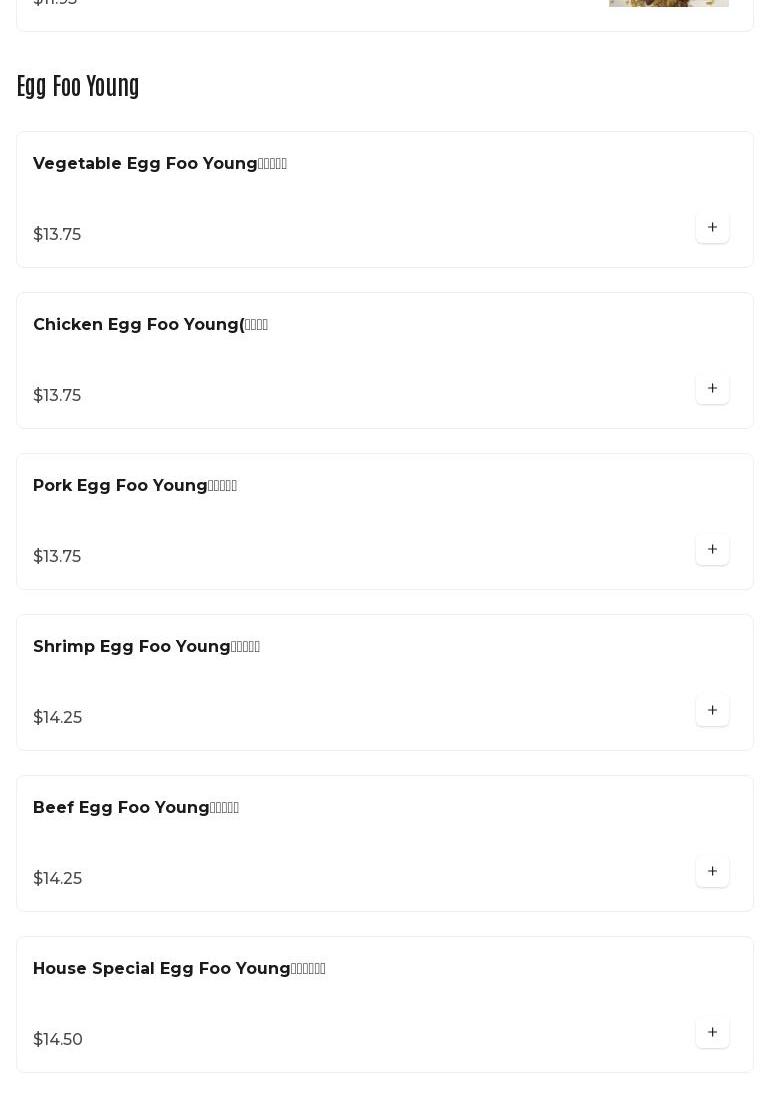
Task: Click the Egg Foo Young section heading
Action: [x=78, y=87]
